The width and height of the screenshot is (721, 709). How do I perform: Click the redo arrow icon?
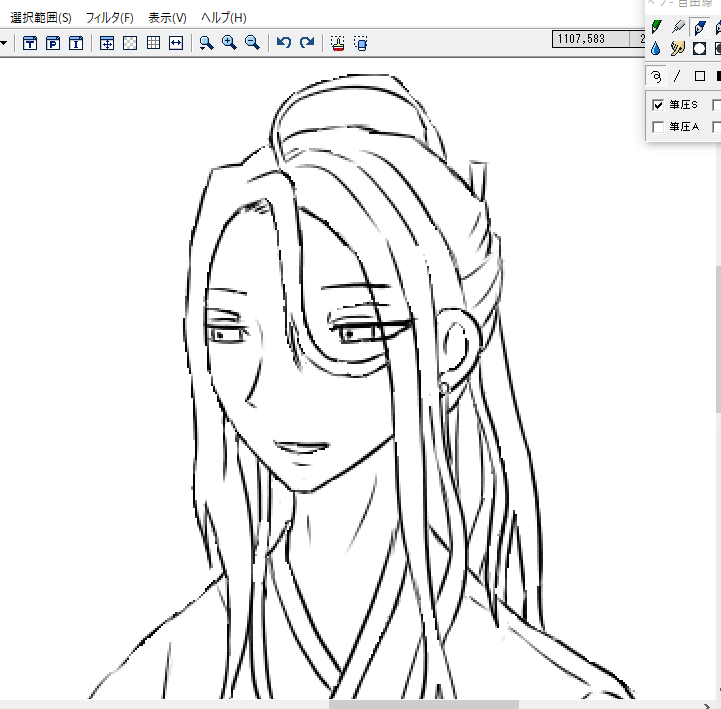(307, 43)
